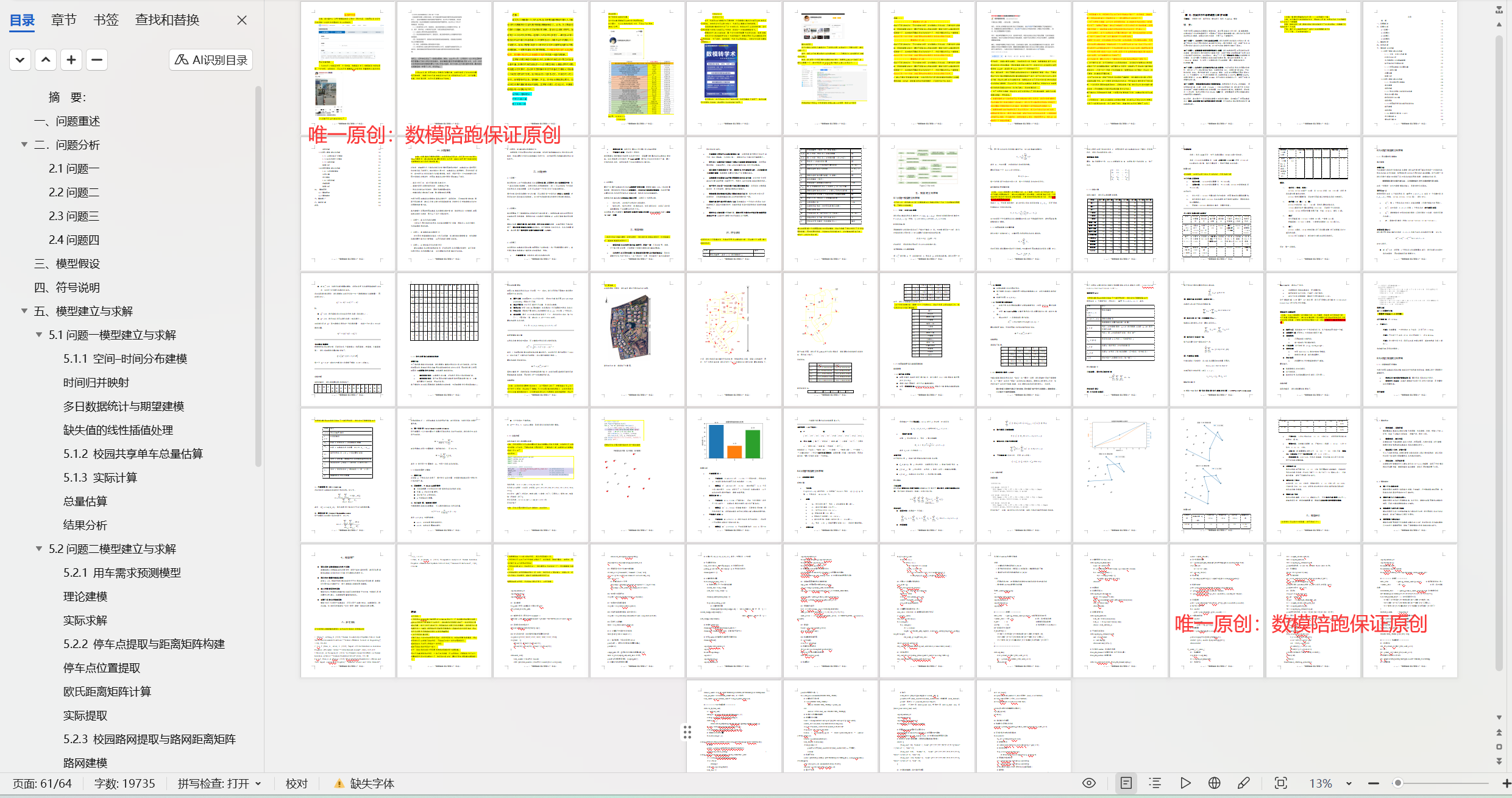The height and width of the screenshot is (798, 1512).
Task: Collapse the 五、模型建立与求解 tree node
Action: coord(24,311)
